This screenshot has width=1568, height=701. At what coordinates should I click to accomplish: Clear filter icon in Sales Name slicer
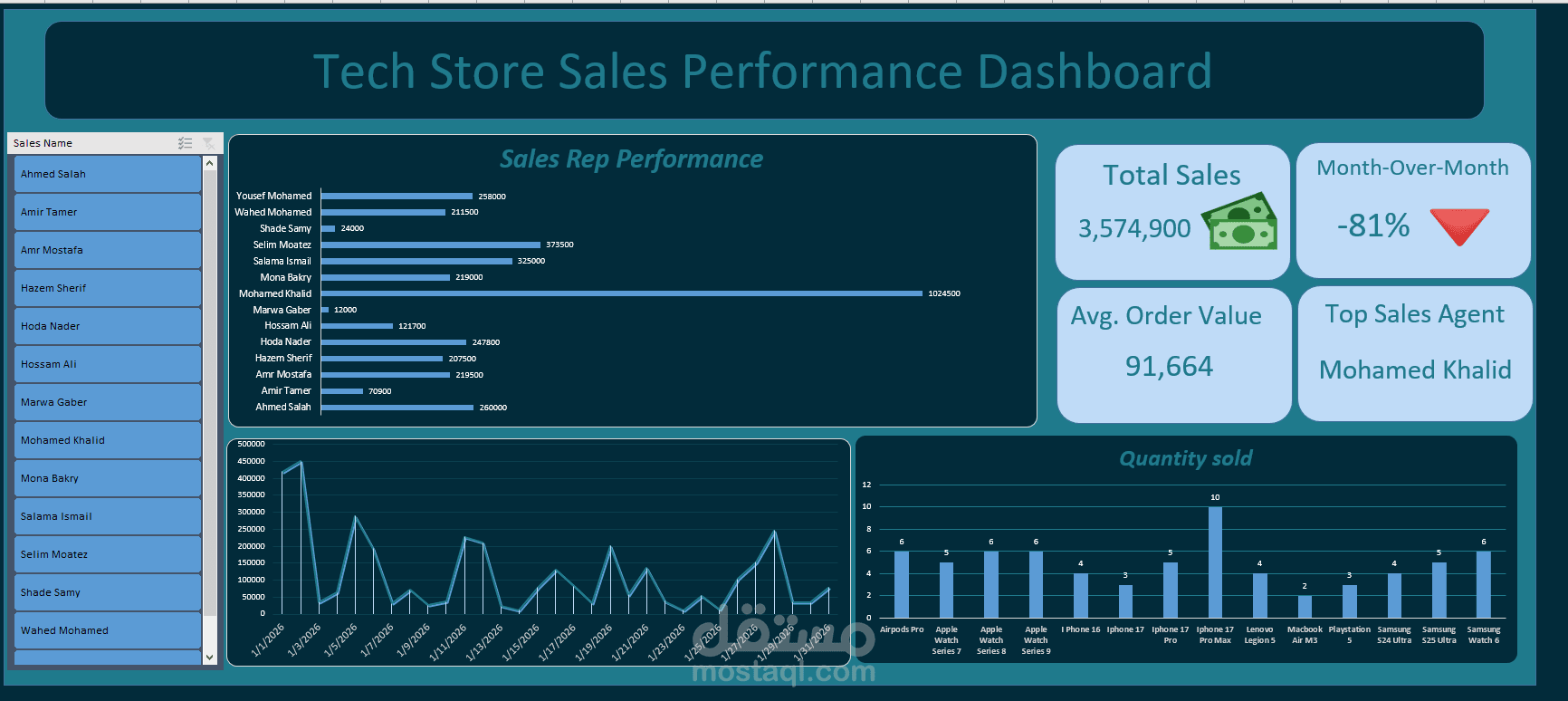click(208, 143)
